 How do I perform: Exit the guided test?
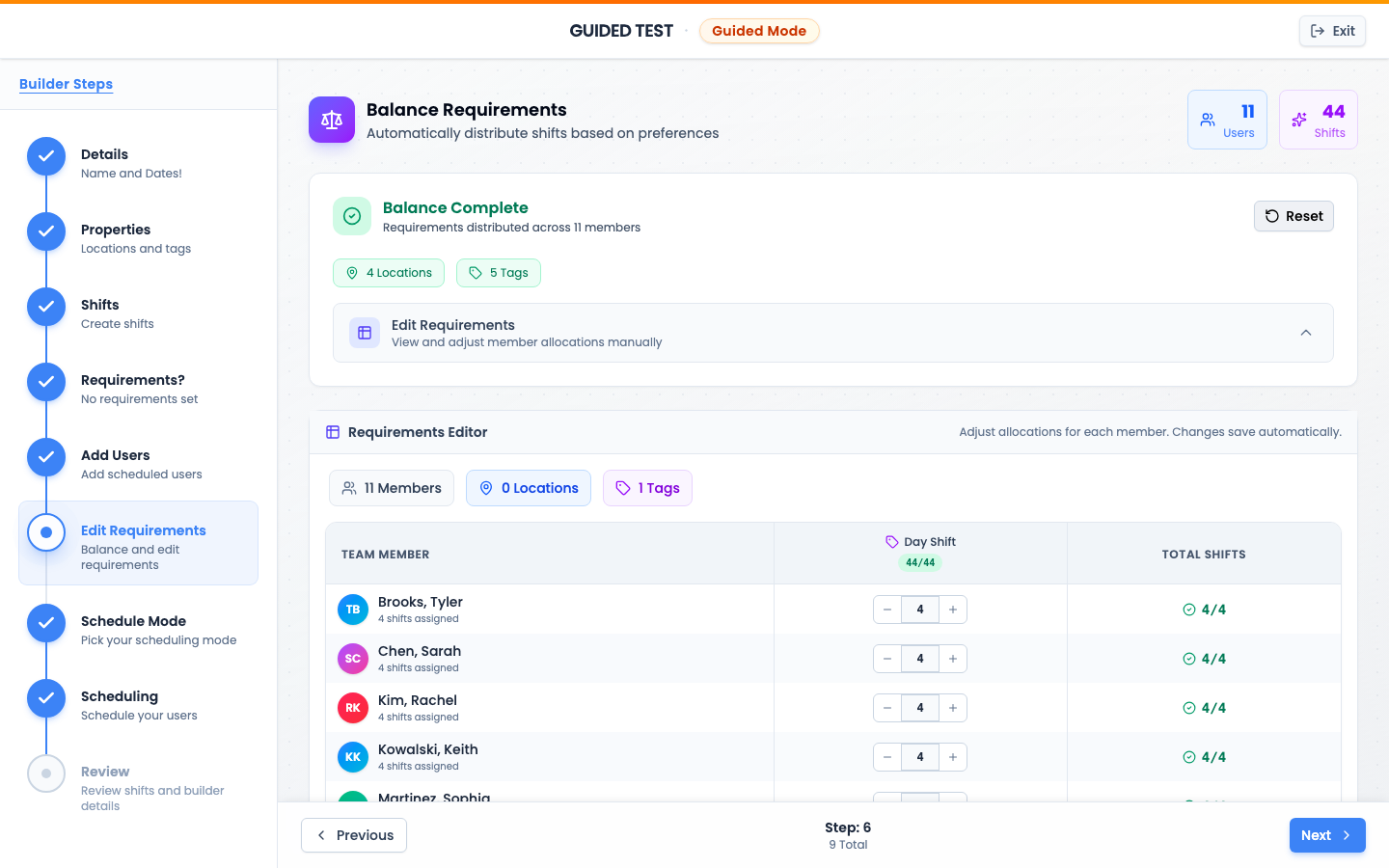click(1332, 31)
